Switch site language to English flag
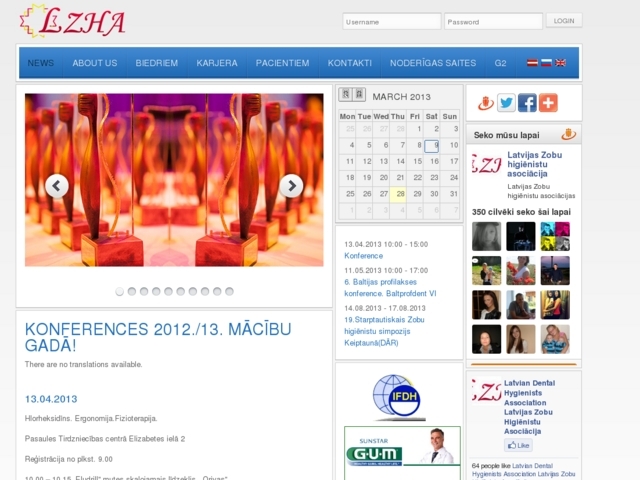This screenshot has height=480, width=640. (560, 63)
